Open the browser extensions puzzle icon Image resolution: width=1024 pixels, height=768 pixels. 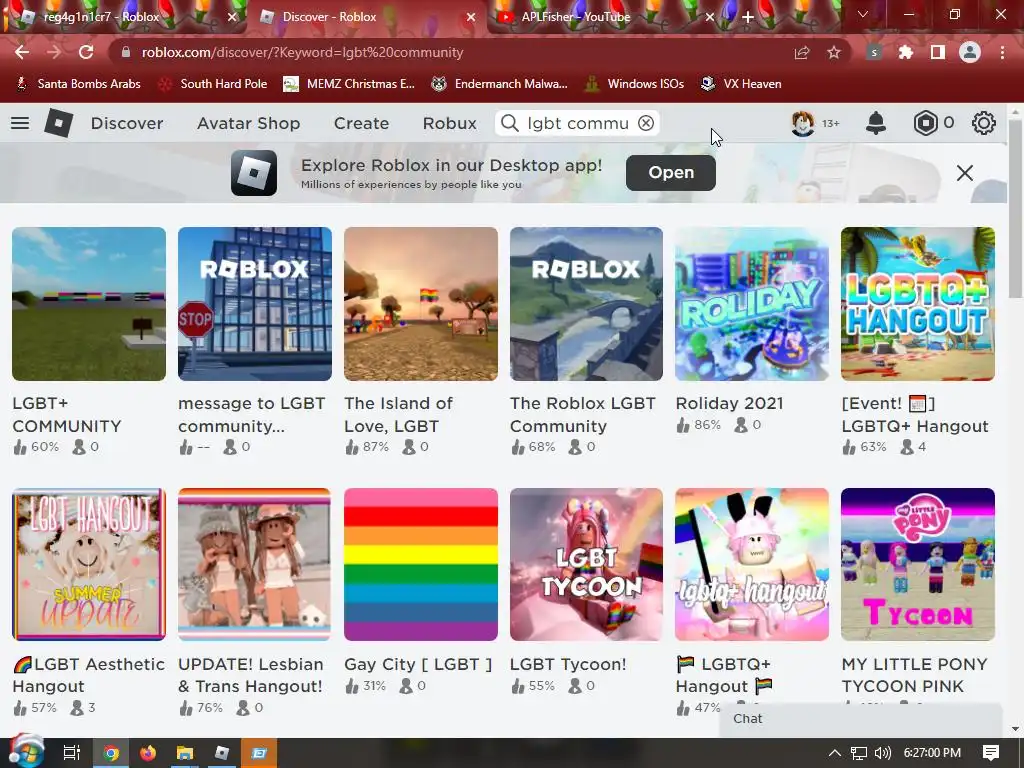906,52
